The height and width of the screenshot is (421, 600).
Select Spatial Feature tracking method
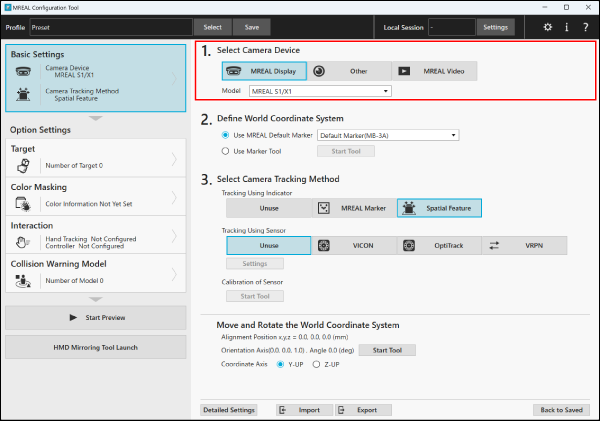click(x=439, y=208)
